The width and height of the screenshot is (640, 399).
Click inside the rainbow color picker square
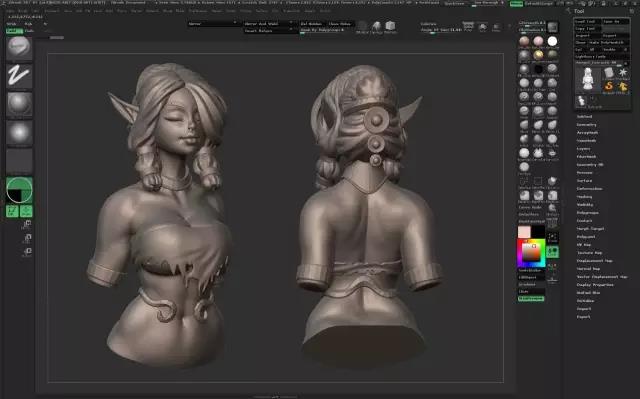531,253
